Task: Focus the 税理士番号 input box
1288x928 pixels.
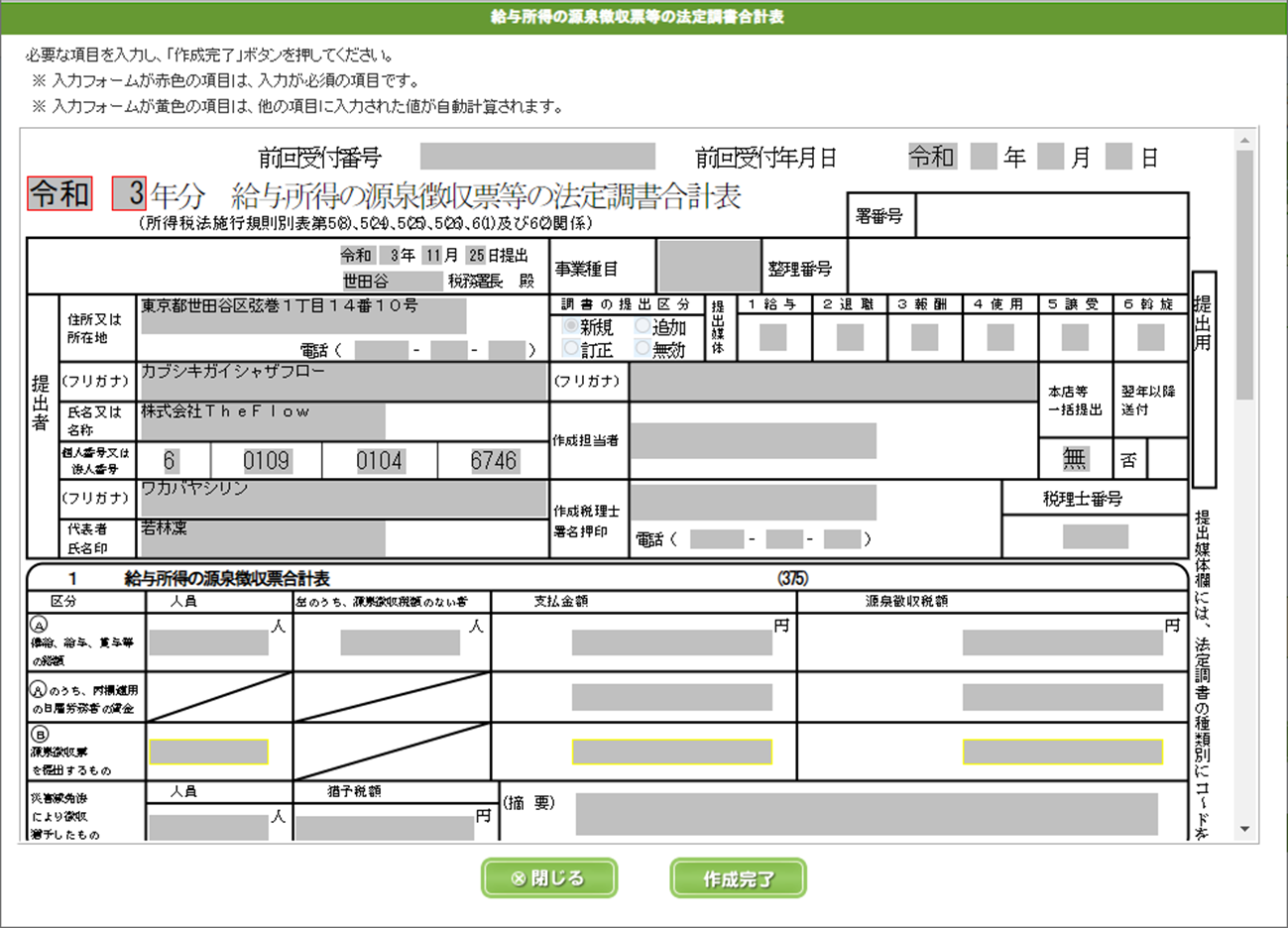Action: click(1095, 536)
